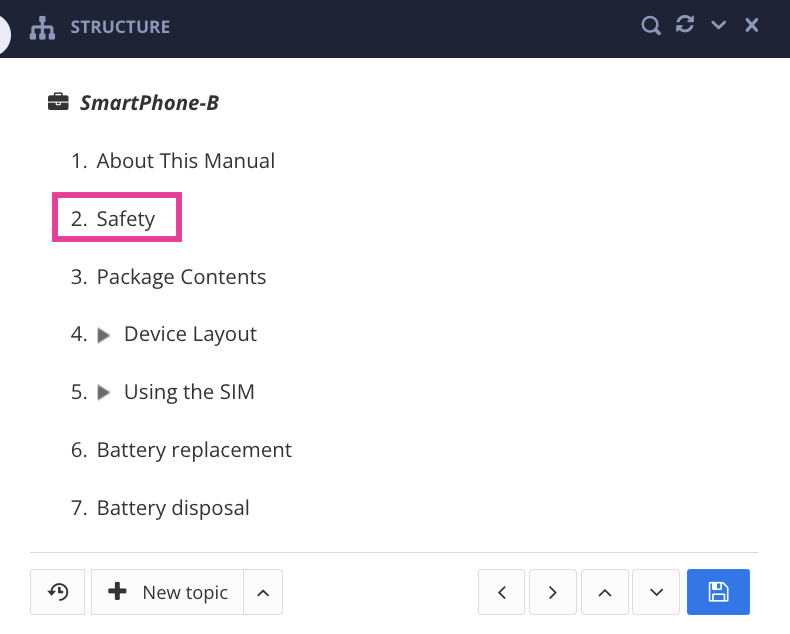Click the left arrow outdent button

502,592
